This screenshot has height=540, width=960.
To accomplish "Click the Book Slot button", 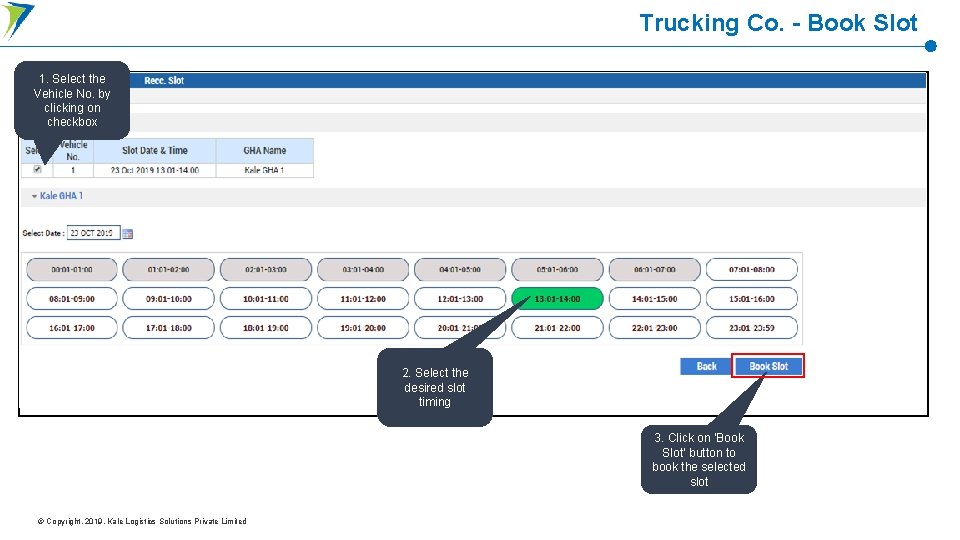I will pyautogui.click(x=768, y=366).
